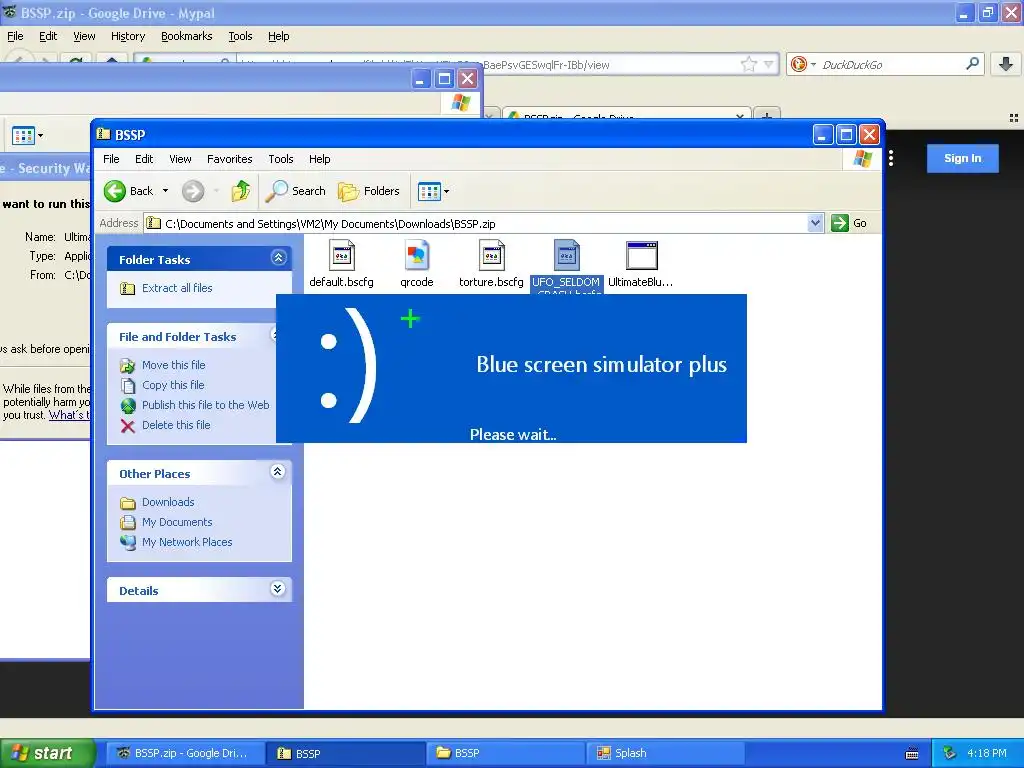
Task: Collapse the Folder Tasks panel
Action: click(x=278, y=258)
